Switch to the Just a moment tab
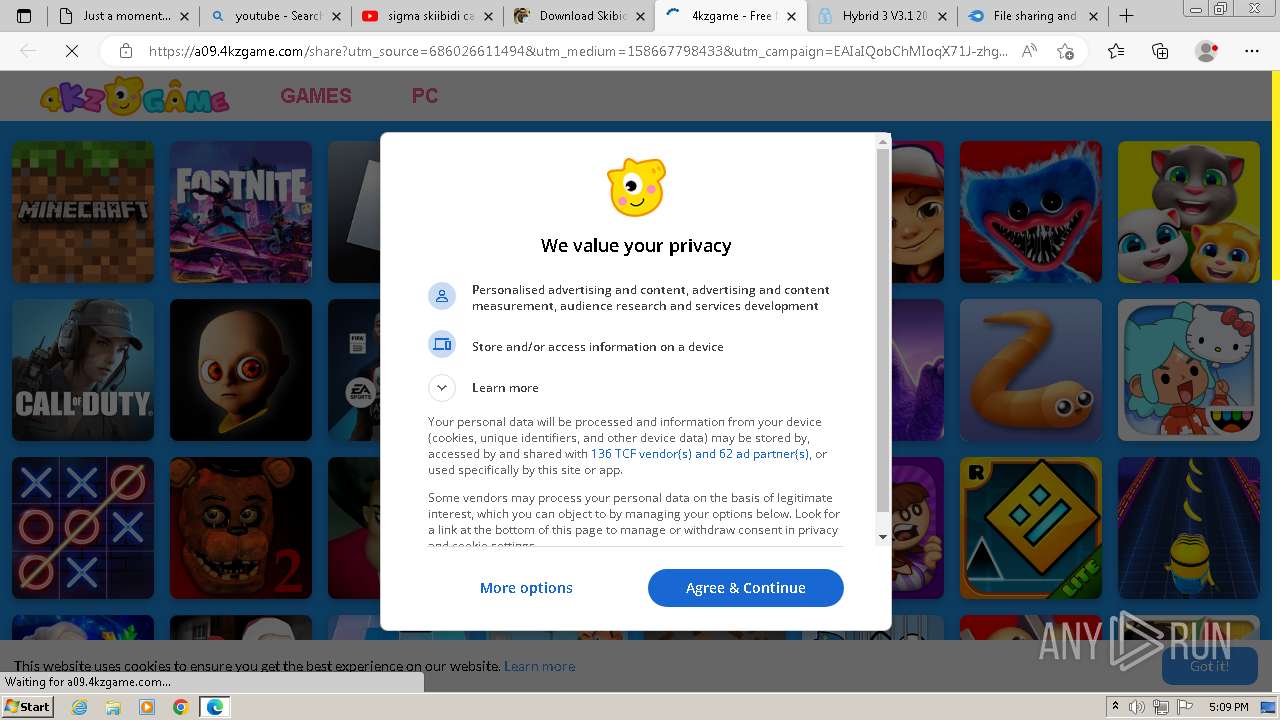 [x=123, y=16]
